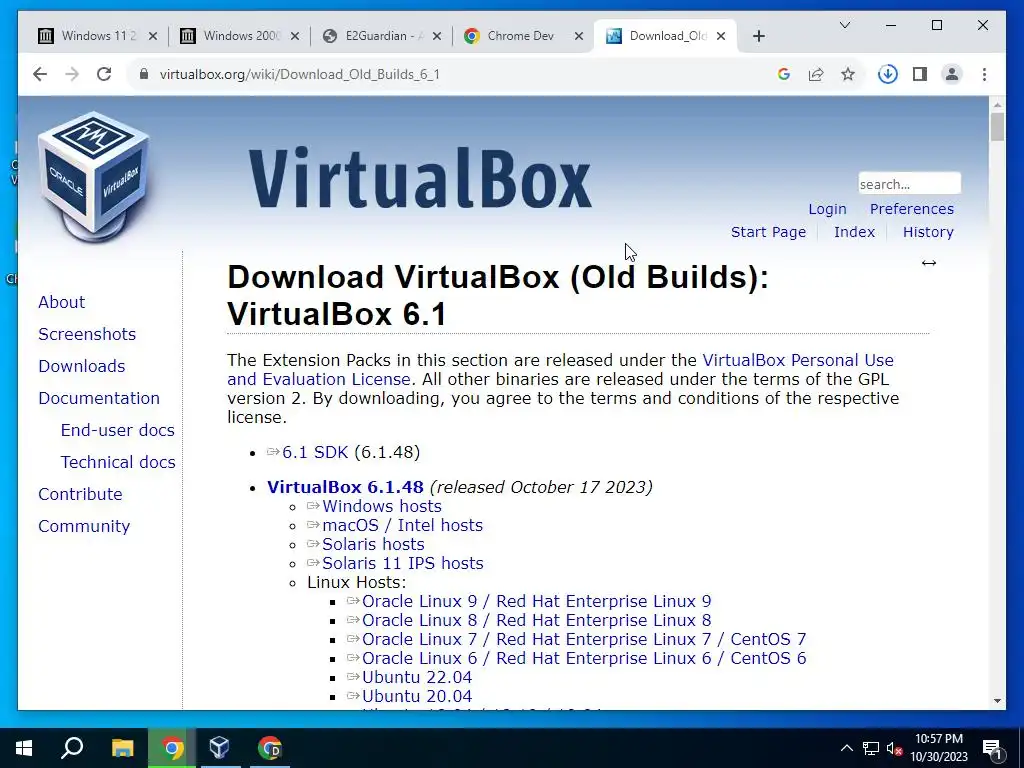Bookmark this tab with star

point(848,74)
